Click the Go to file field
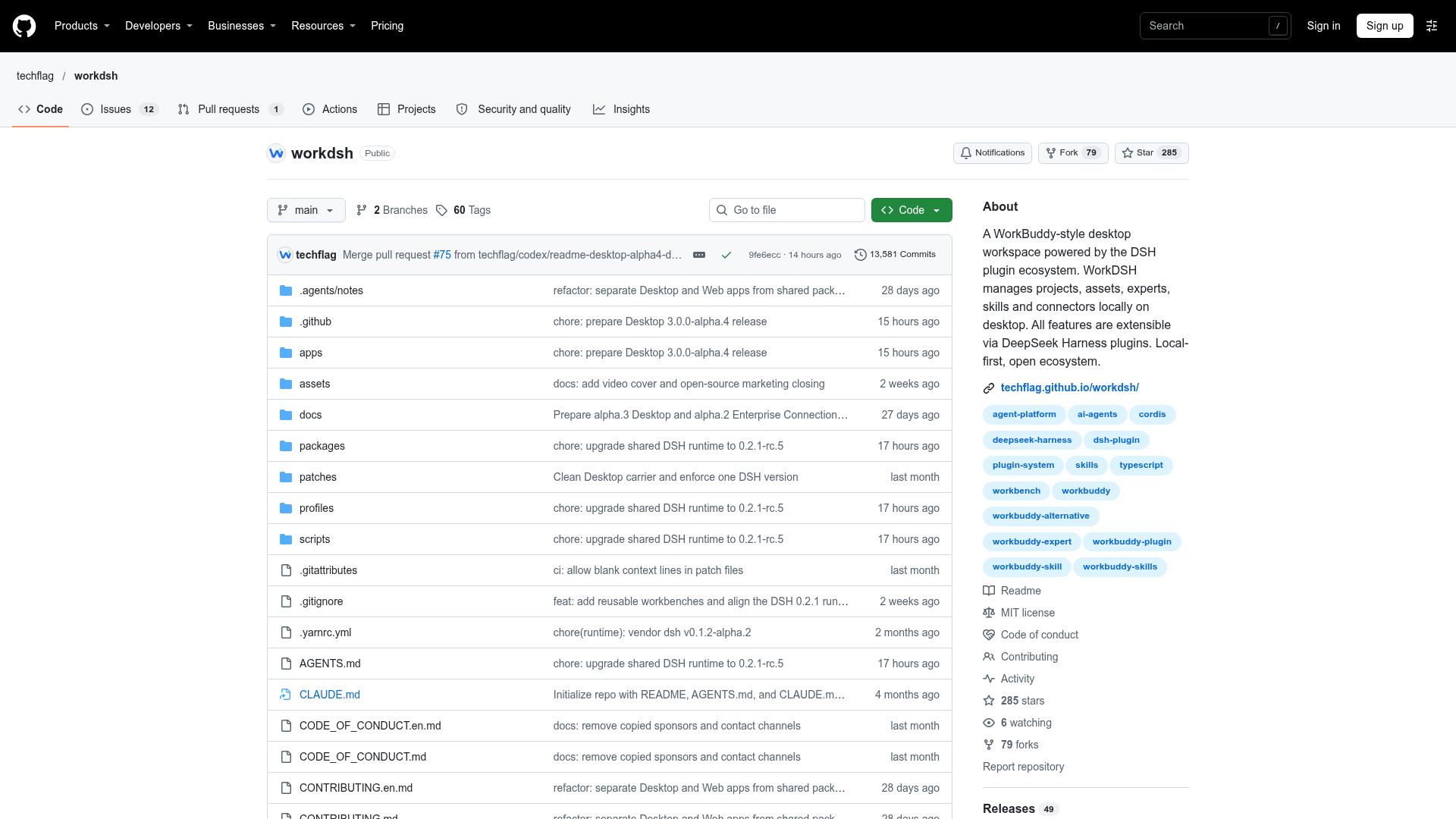Image resolution: width=1456 pixels, height=819 pixels. click(x=787, y=210)
